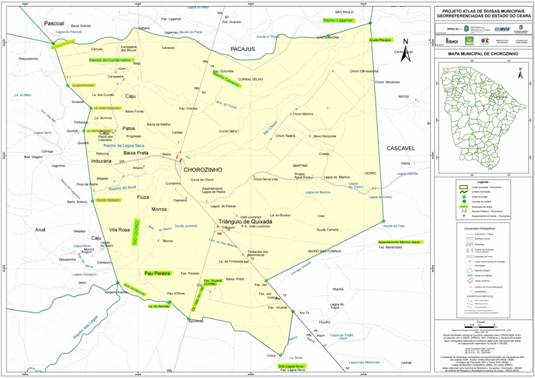Screen dimensions: 535x378
Task: Click the small north arrow in the Ceará inset map
Action: click(520, 74)
